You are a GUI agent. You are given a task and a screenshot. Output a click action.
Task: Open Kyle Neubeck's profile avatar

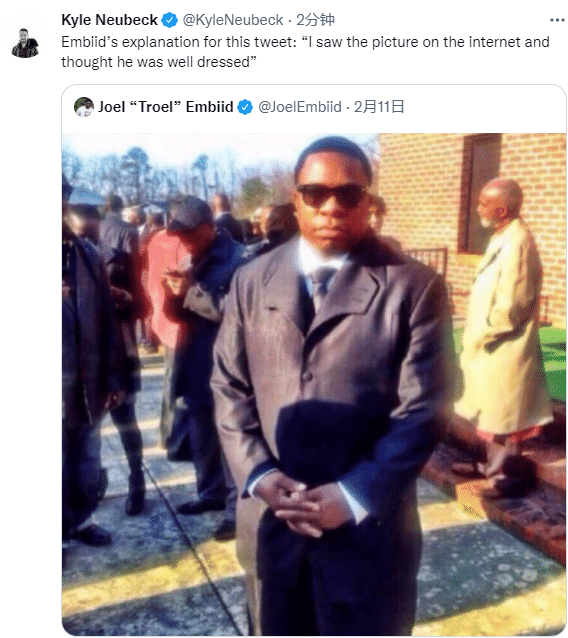click(25, 43)
